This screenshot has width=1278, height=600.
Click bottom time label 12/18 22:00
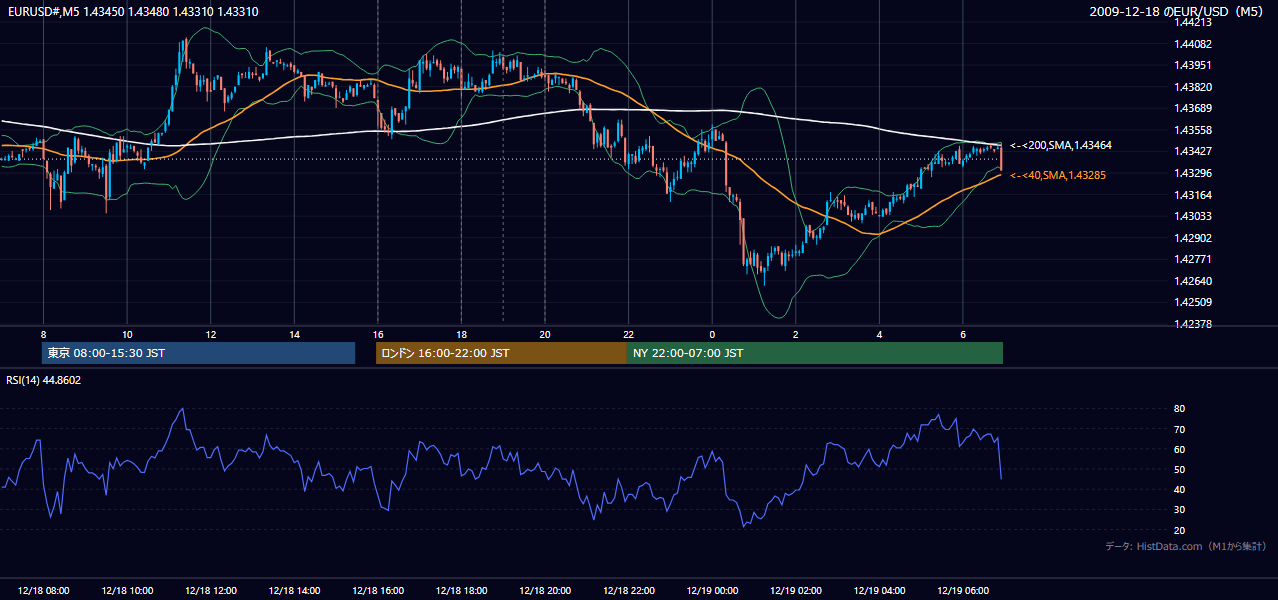coord(628,591)
